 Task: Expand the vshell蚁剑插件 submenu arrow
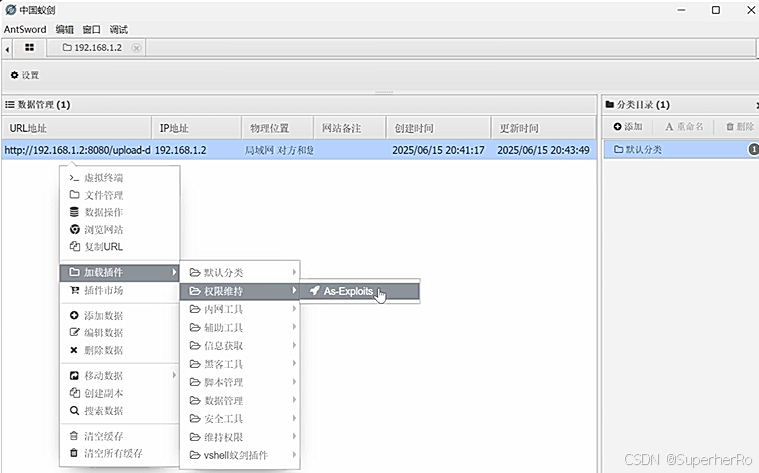(294, 455)
